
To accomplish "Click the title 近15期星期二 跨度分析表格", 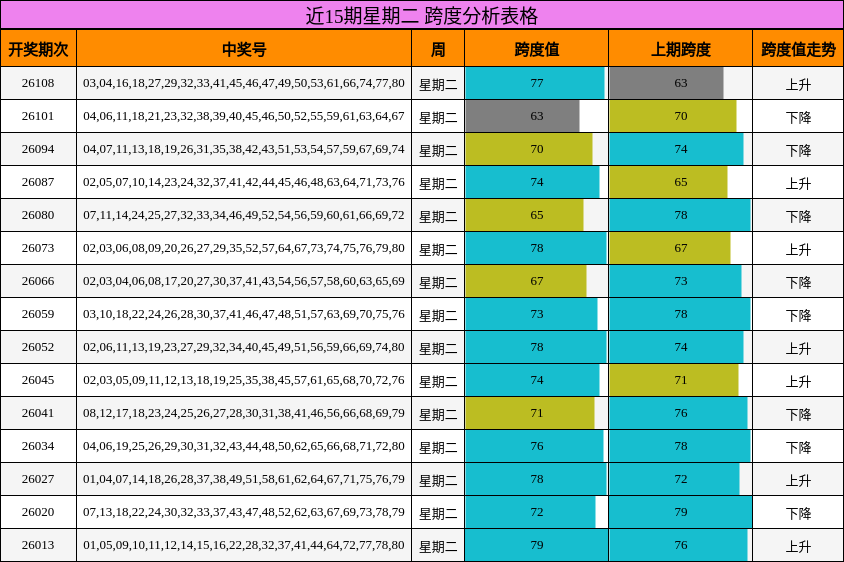I will (421, 16).
